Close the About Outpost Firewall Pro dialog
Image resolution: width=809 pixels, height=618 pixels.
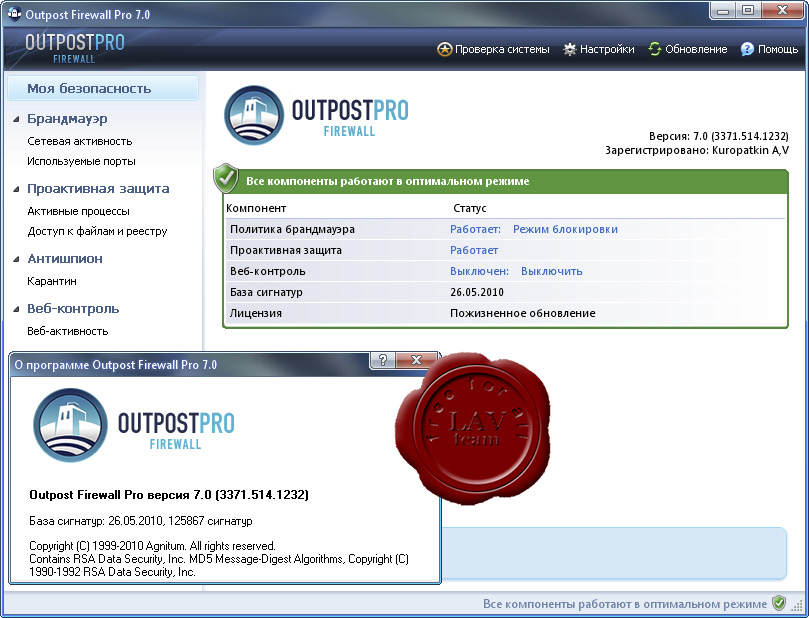416,360
